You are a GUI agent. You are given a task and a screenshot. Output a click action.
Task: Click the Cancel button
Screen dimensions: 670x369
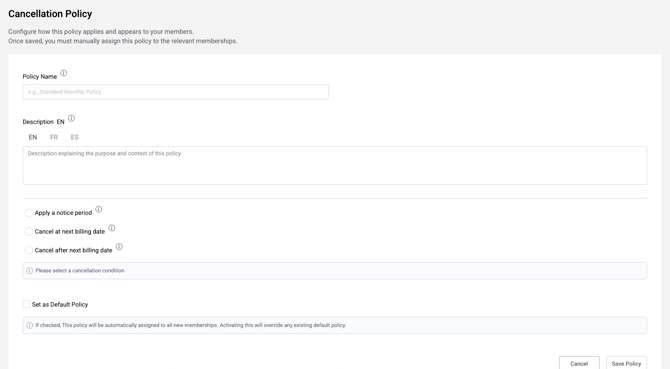pos(579,363)
